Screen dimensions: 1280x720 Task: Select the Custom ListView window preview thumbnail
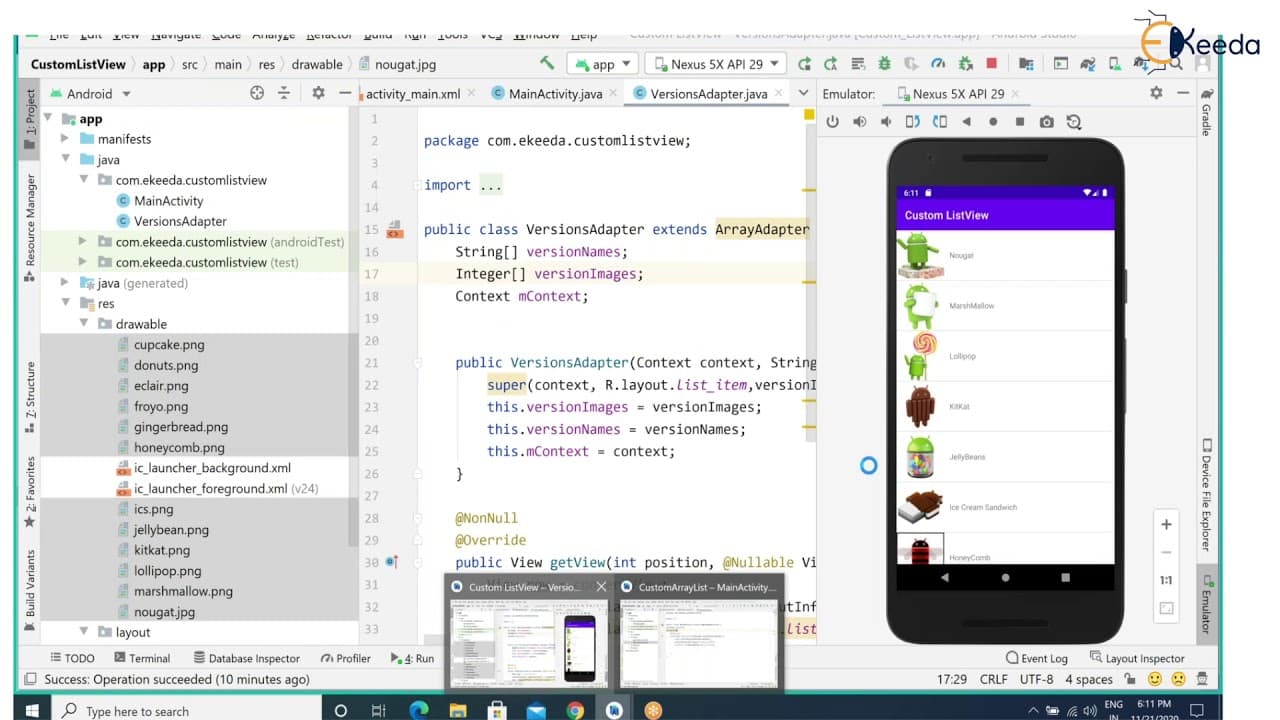point(529,632)
